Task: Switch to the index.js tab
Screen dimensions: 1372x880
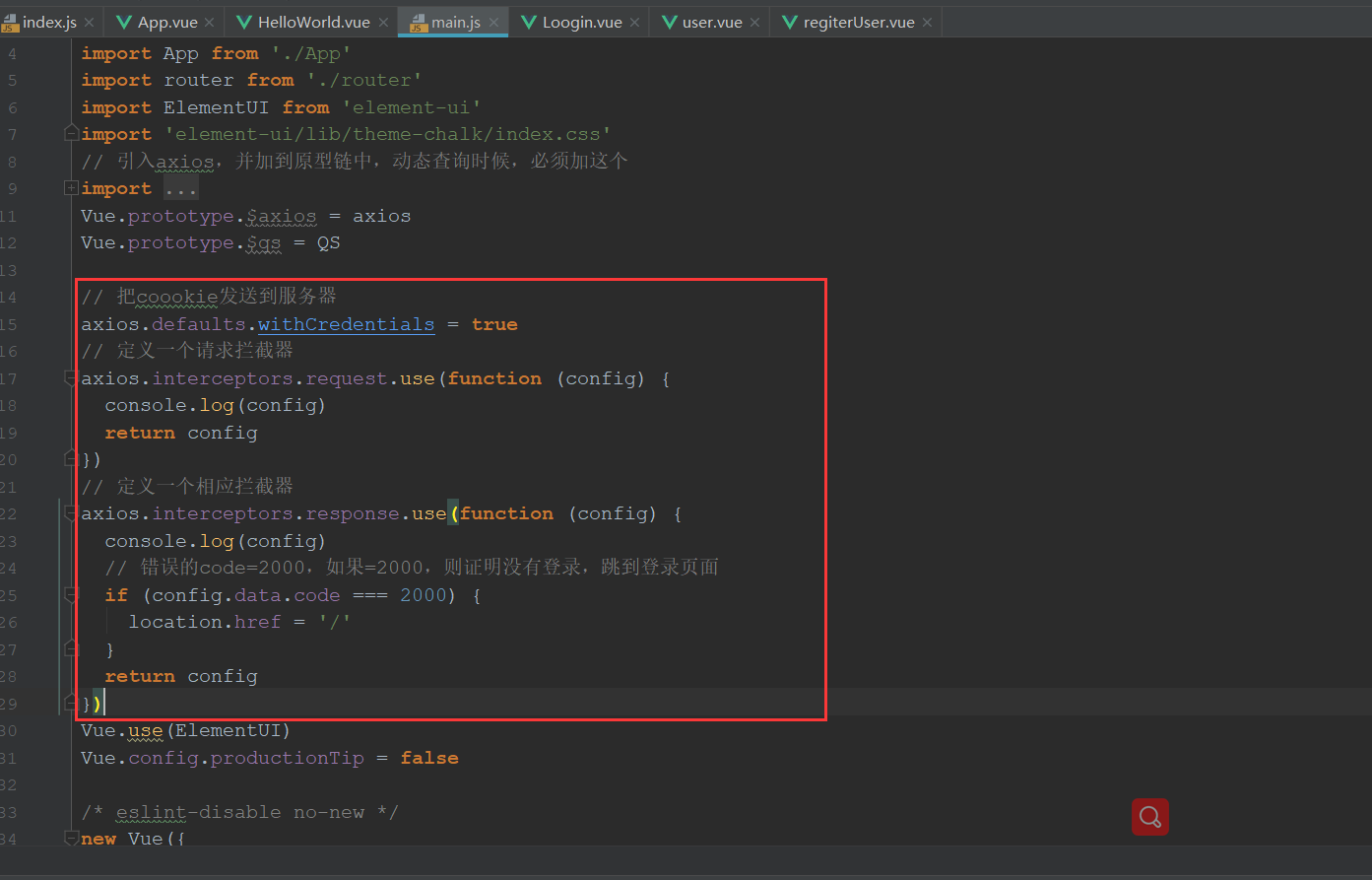Action: pyautogui.click(x=49, y=22)
